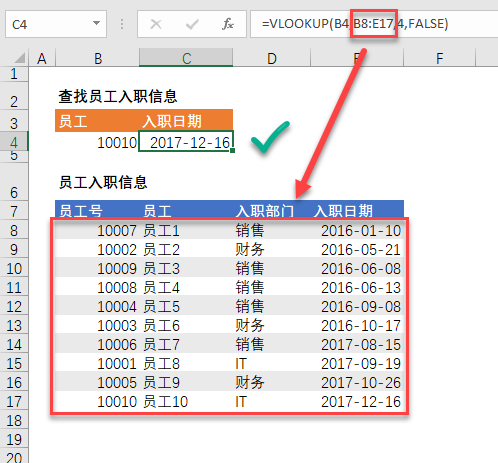Select column B header
This screenshot has width=498, height=463.
coord(97,59)
